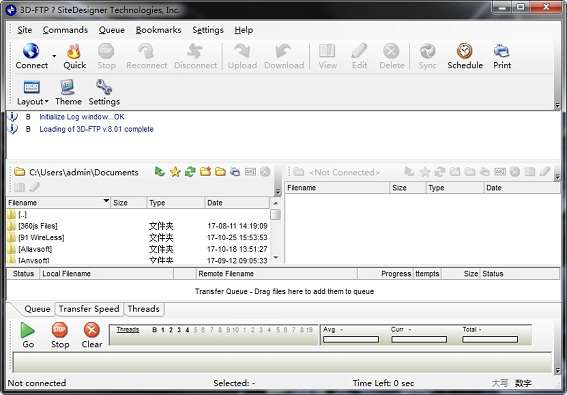Open the Schedule clock tool
Viewport: 567px width, 395px height.
coord(465,51)
